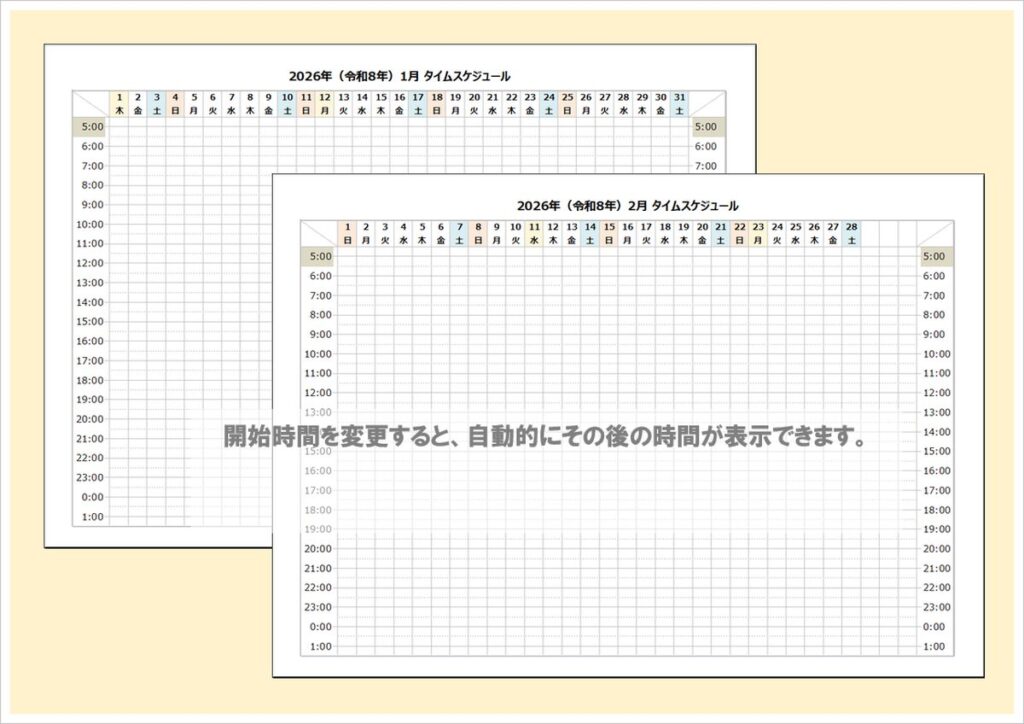Select the gray watermark instruction text

point(544,436)
